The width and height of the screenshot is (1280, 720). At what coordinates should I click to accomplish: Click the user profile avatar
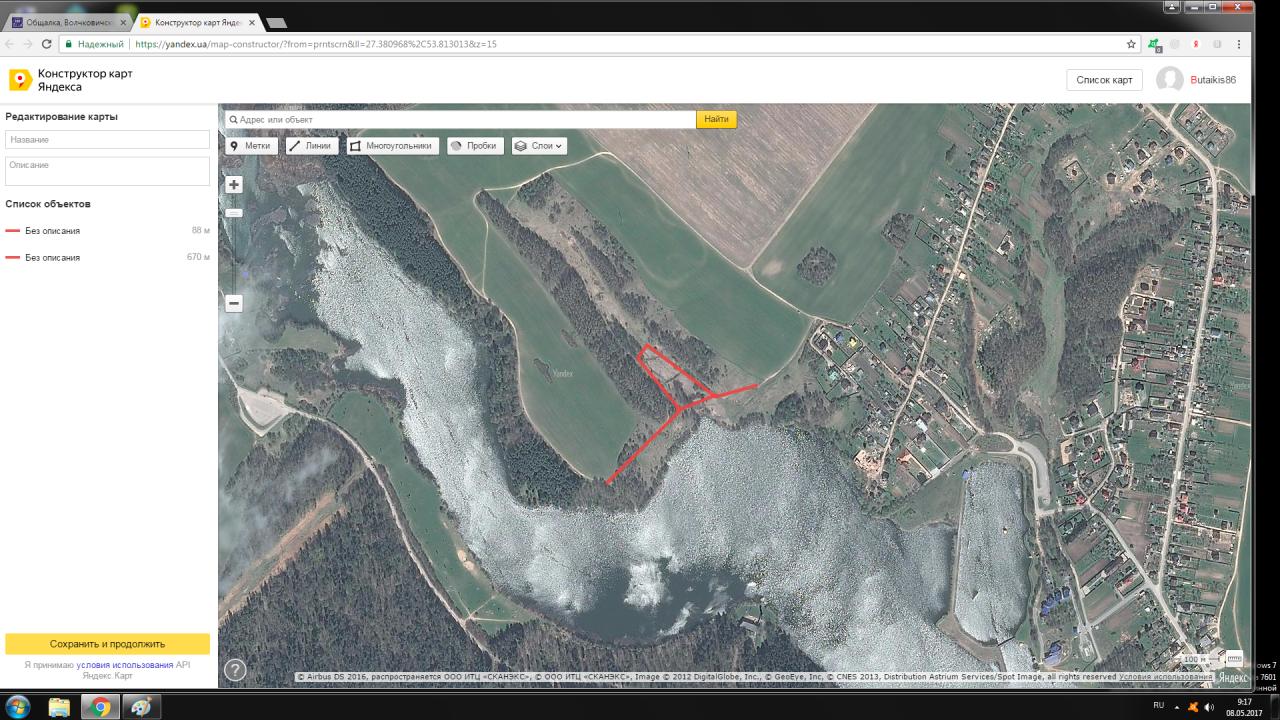pos(1169,80)
